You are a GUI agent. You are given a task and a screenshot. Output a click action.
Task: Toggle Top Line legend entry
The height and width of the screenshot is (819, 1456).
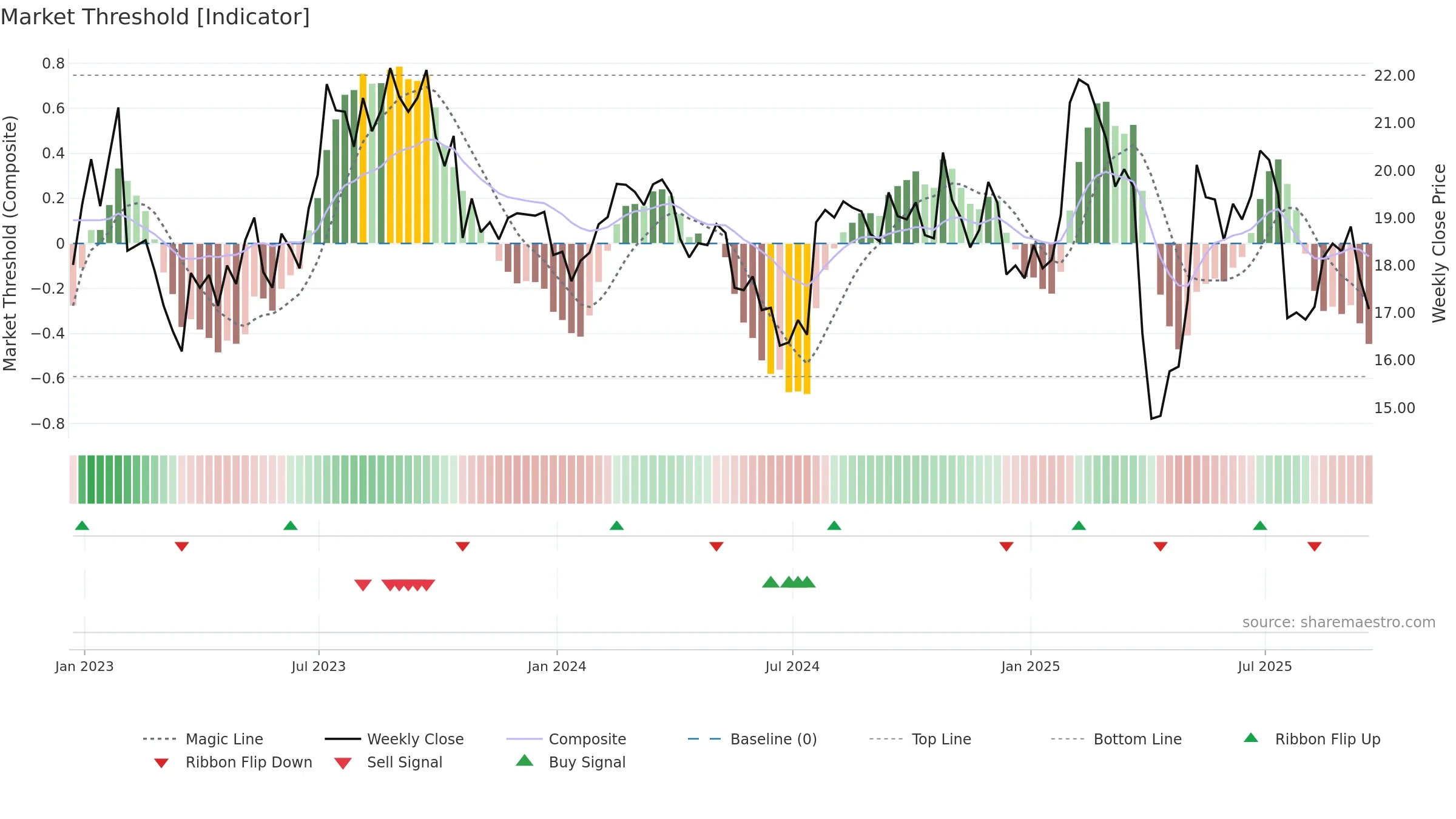920,739
